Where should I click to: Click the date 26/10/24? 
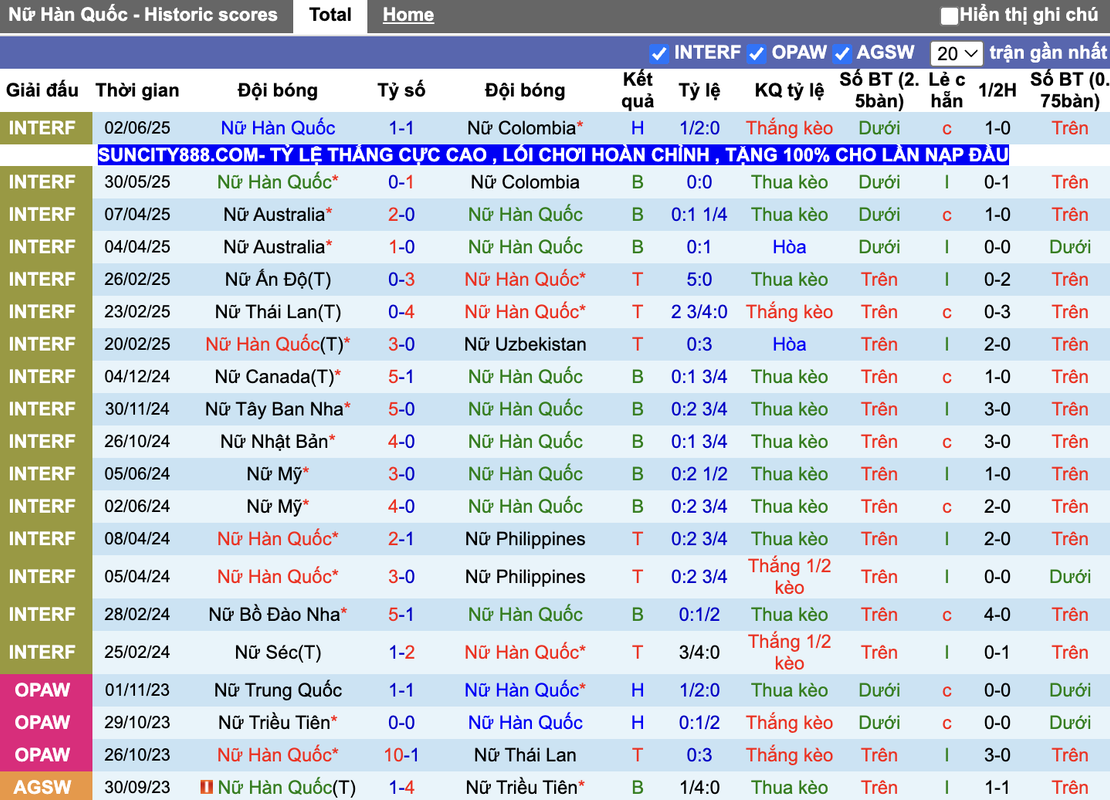tap(137, 442)
